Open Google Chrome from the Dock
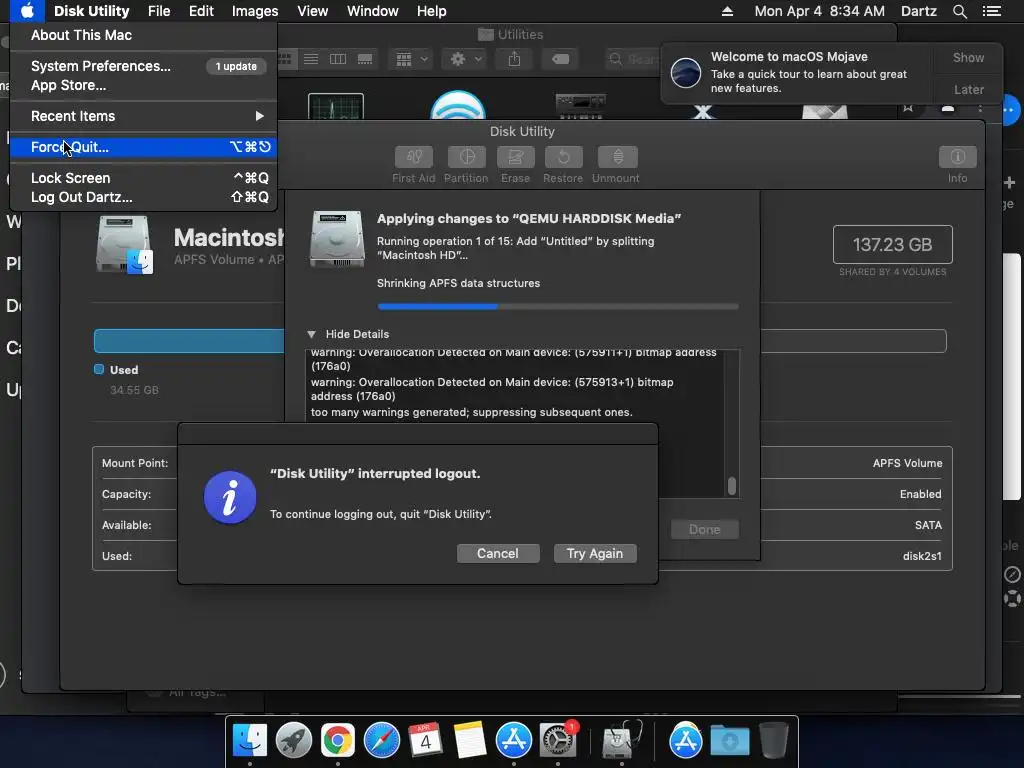This screenshot has width=1024, height=768. [338, 741]
